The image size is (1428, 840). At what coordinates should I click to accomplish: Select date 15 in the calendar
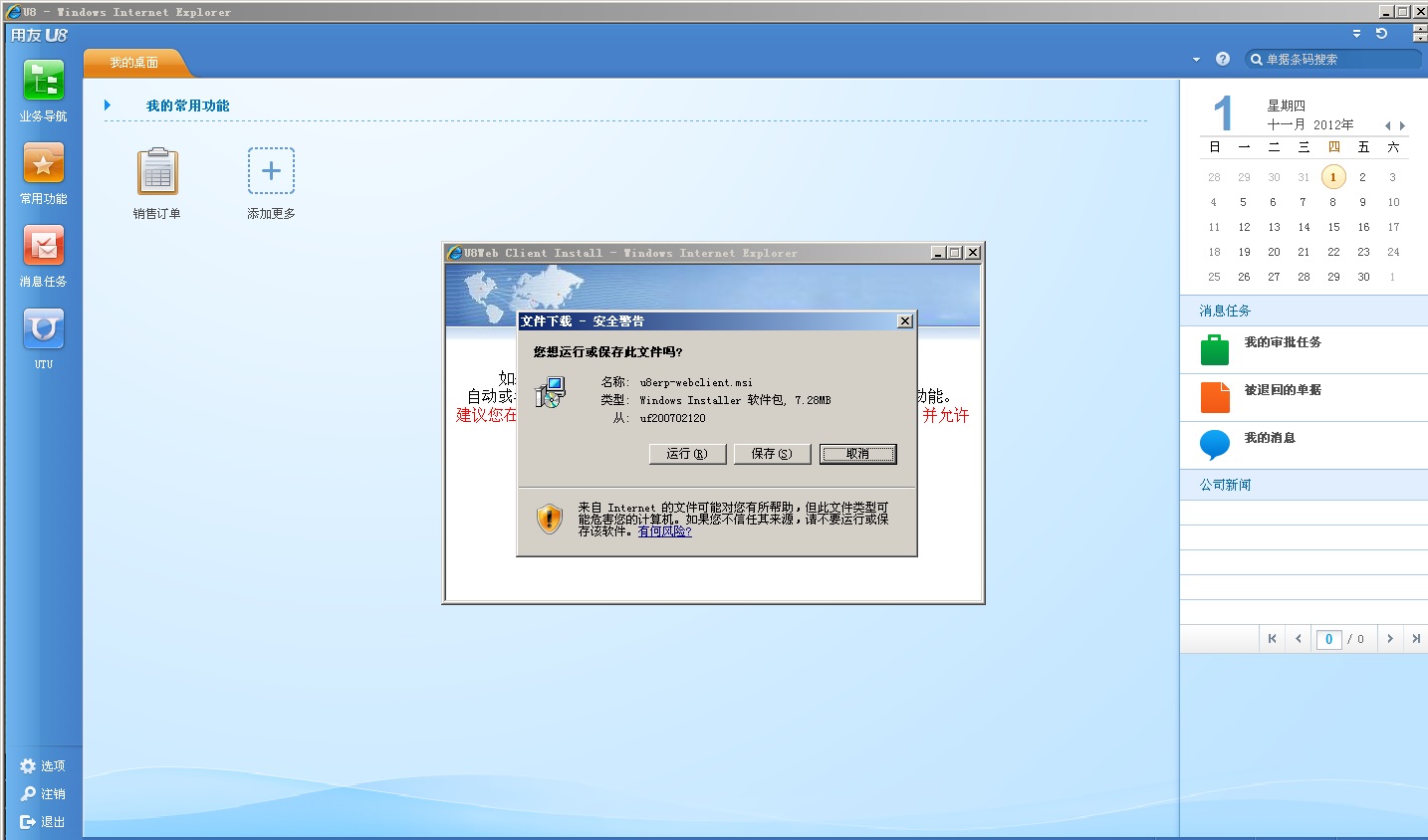pyautogui.click(x=1333, y=227)
